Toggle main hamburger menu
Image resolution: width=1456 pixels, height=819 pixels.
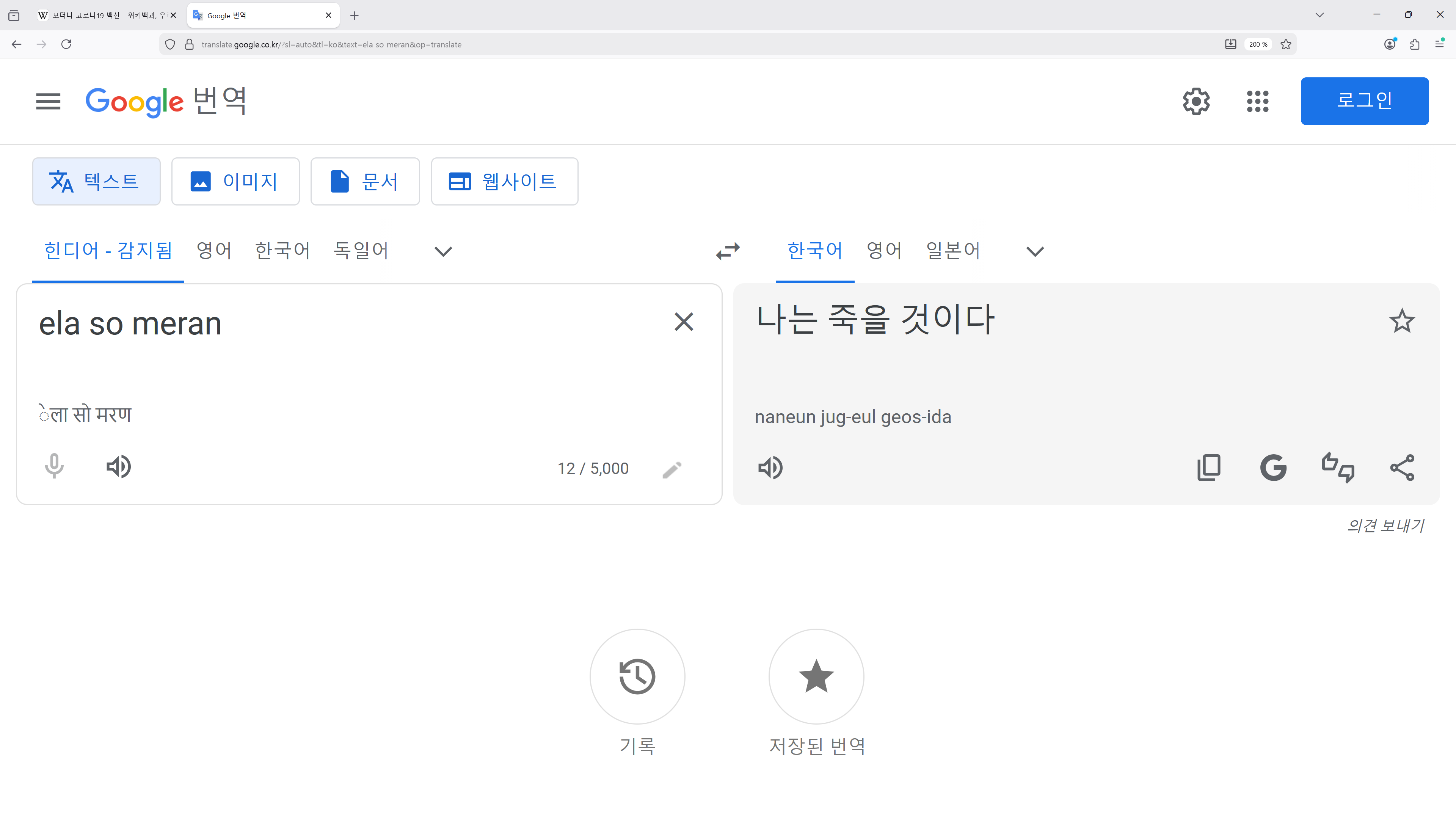click(x=48, y=102)
